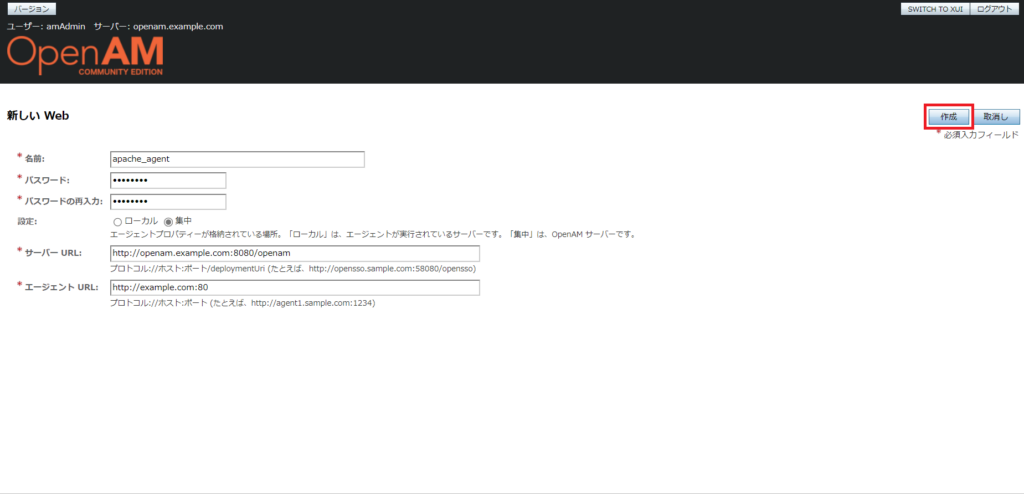Click the ログアウト button
Screen dimensions: 1024x494
[995, 9]
